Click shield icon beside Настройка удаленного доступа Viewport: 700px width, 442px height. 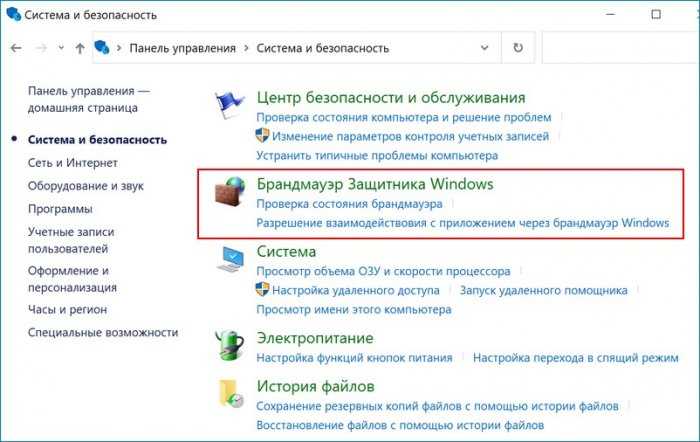coord(262,290)
